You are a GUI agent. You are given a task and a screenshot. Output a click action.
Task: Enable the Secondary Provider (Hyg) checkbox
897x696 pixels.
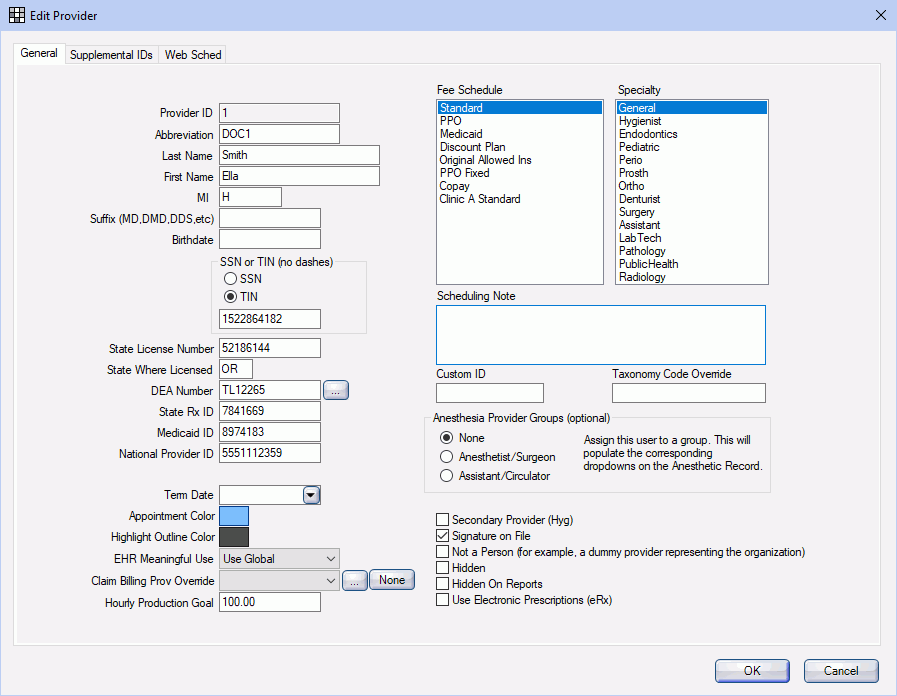[441, 519]
